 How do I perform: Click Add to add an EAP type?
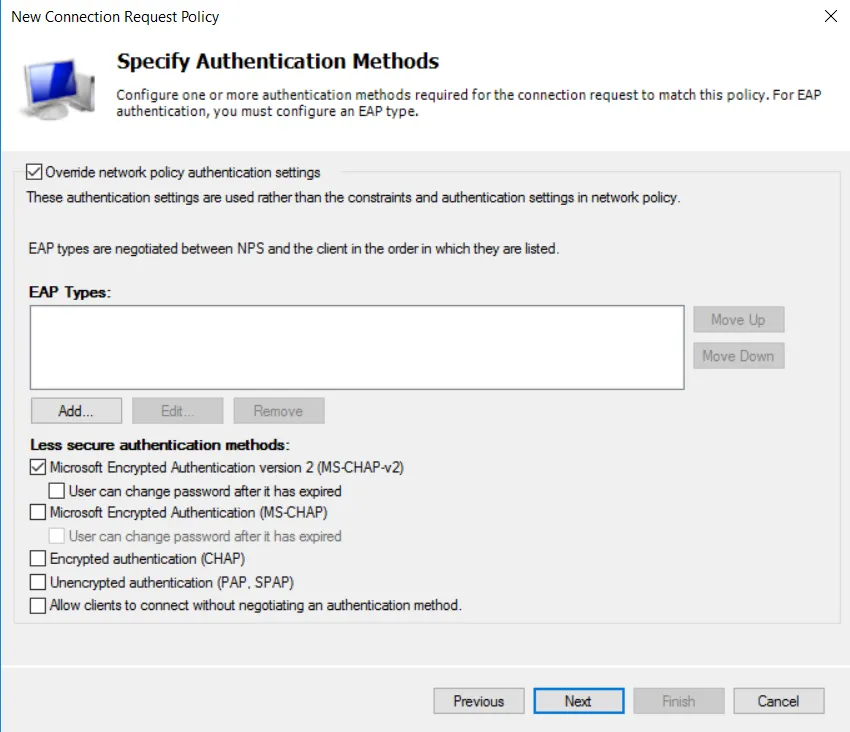[x=76, y=410]
